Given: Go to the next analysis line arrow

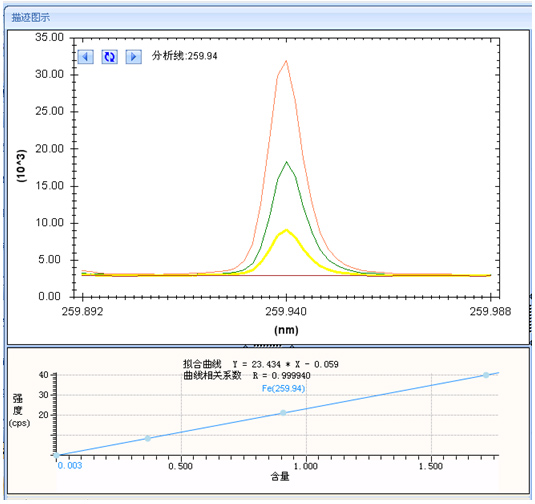Looking at the screenshot, I should (x=134, y=56).
